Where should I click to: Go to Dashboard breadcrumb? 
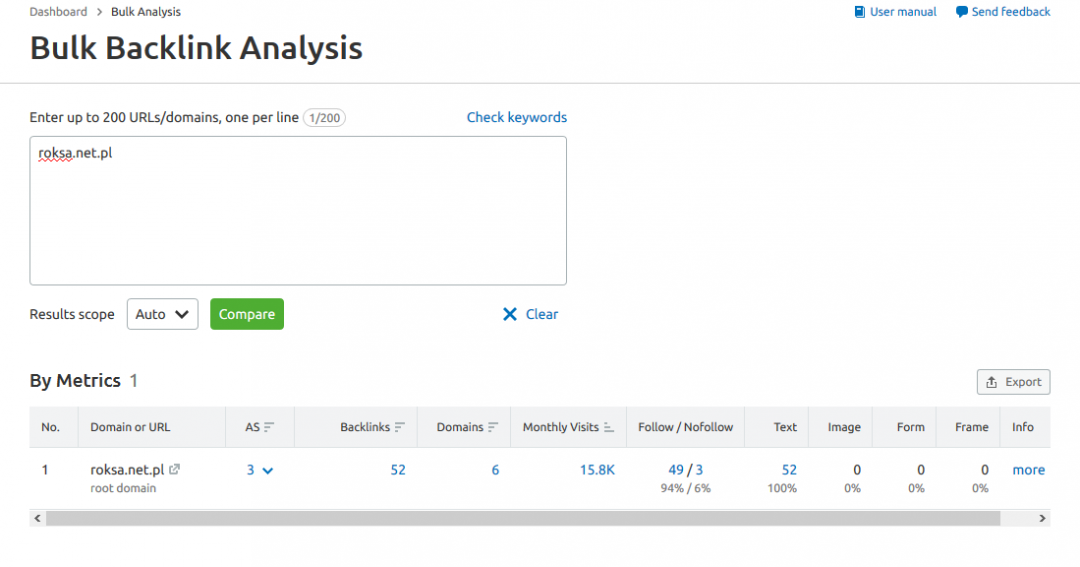[x=58, y=12]
